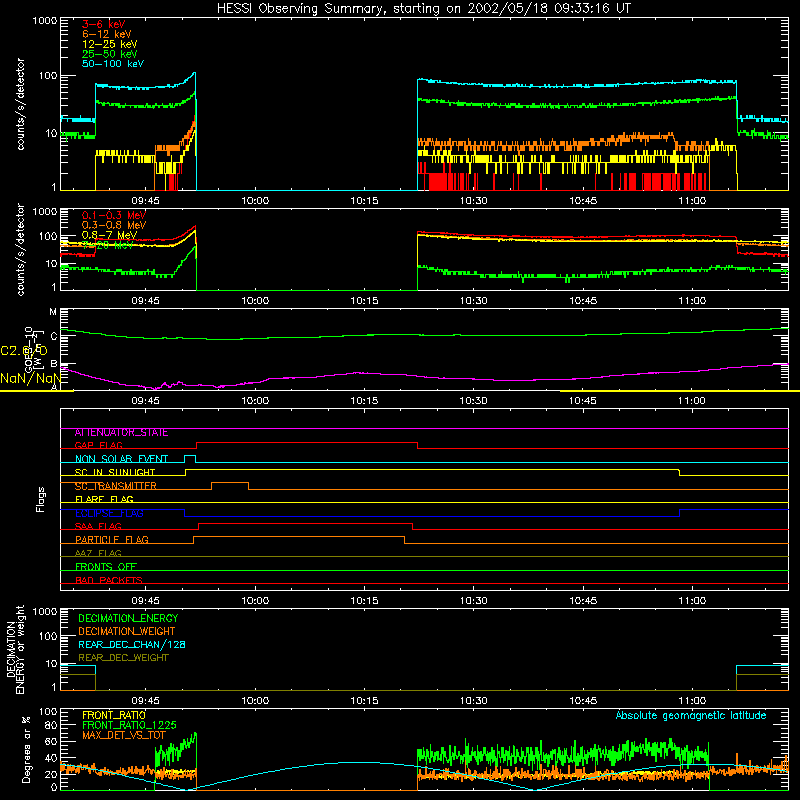Click the M class label on GOES axis

point(53,312)
